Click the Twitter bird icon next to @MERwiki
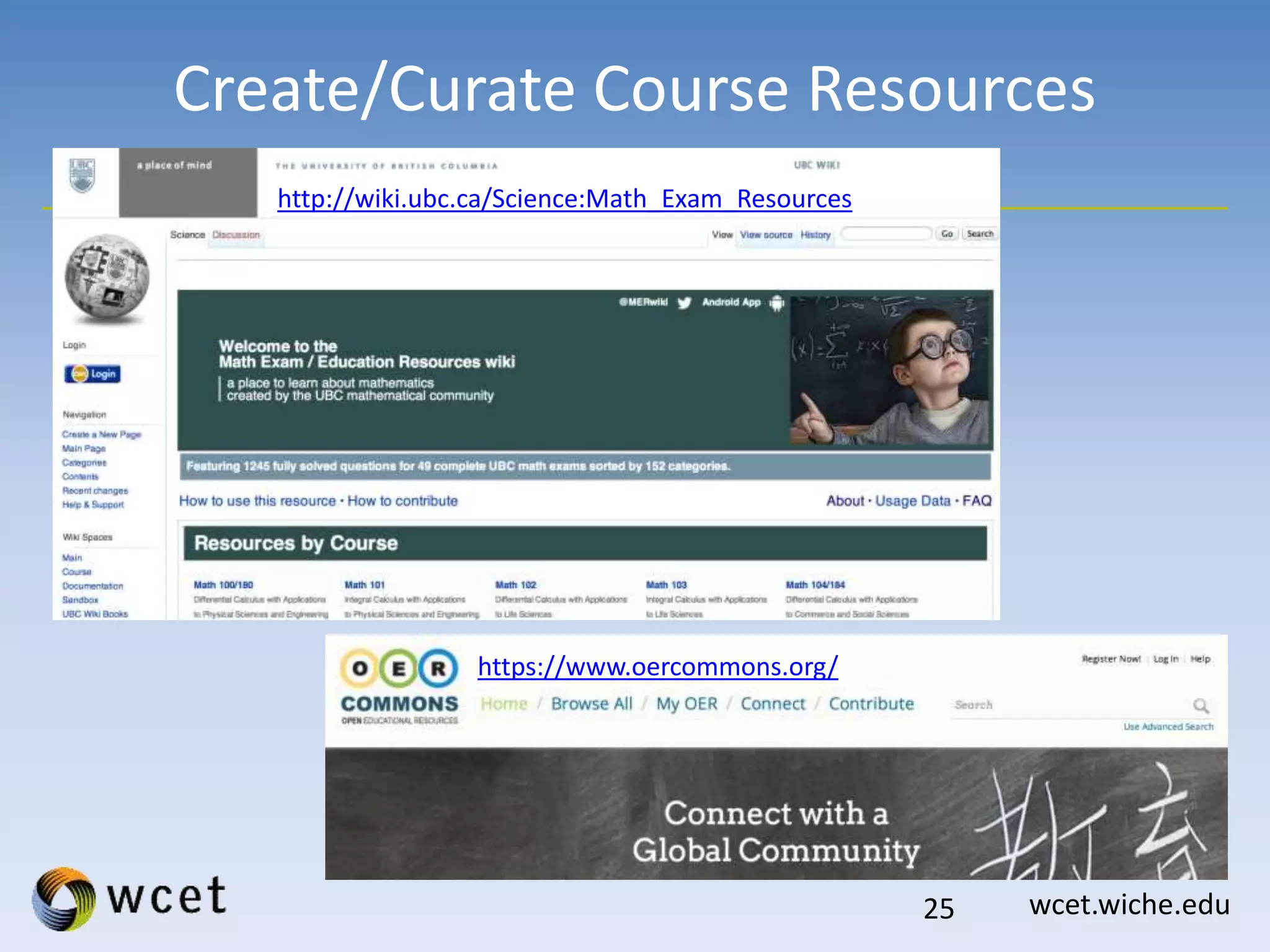 tap(685, 302)
